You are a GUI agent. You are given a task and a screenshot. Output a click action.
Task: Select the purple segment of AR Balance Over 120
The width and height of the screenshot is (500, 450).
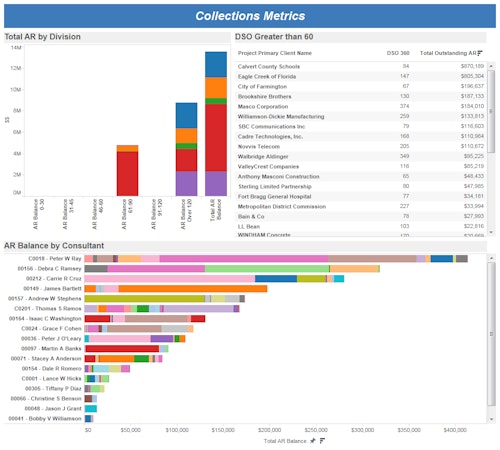[x=186, y=183]
